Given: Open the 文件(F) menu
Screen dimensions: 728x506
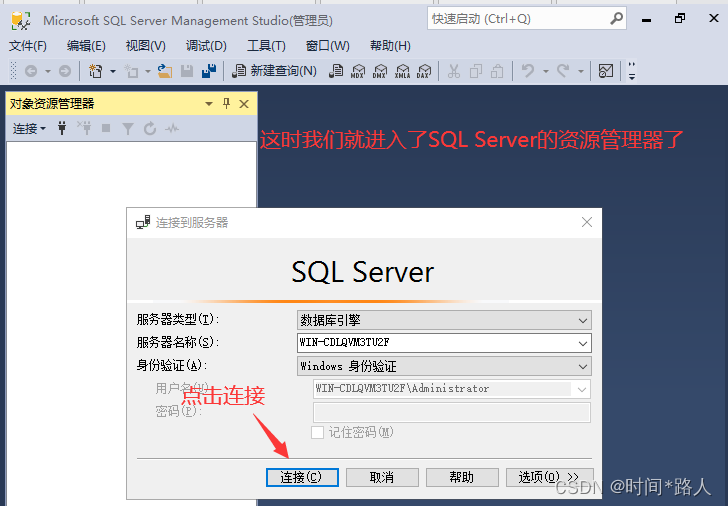Looking at the screenshot, I should pyautogui.click(x=28, y=45).
